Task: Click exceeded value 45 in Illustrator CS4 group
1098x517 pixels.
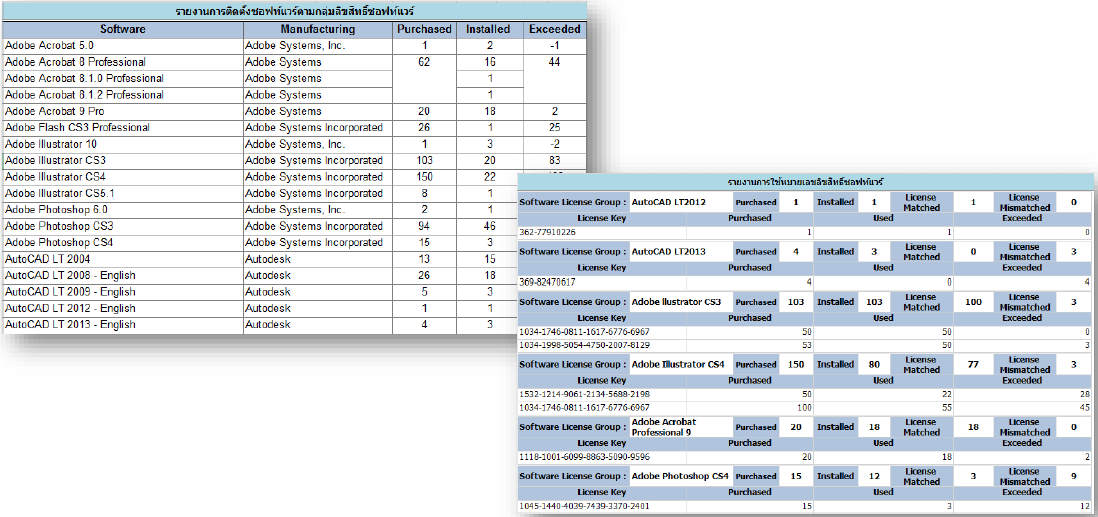Action: click(x=1084, y=407)
